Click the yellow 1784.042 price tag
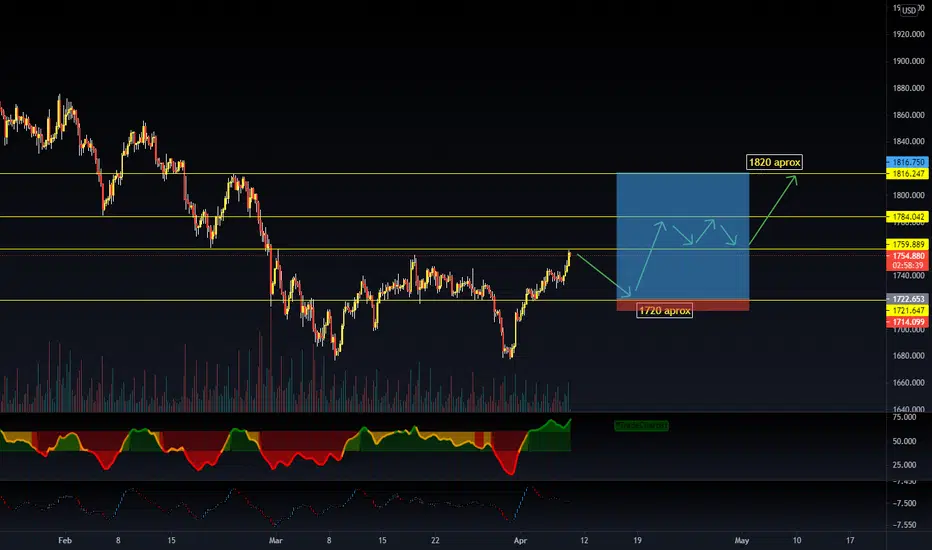This screenshot has width=932, height=550. click(x=906, y=217)
